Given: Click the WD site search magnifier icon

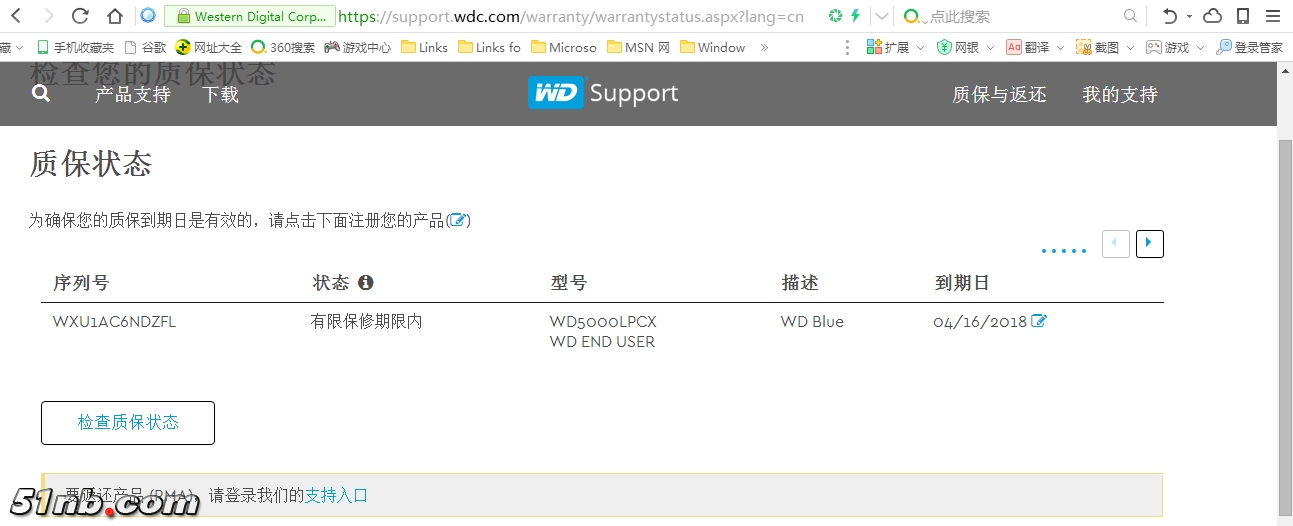Looking at the screenshot, I should click(41, 93).
